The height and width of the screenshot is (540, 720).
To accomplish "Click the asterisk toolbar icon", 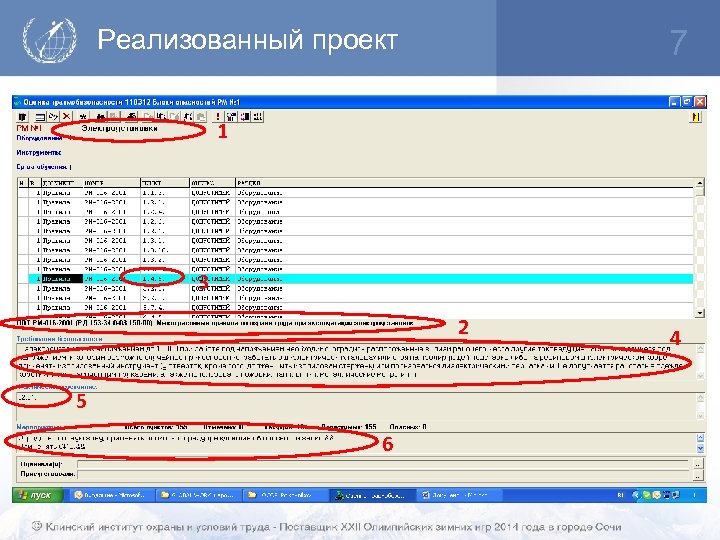I will click(83, 117).
